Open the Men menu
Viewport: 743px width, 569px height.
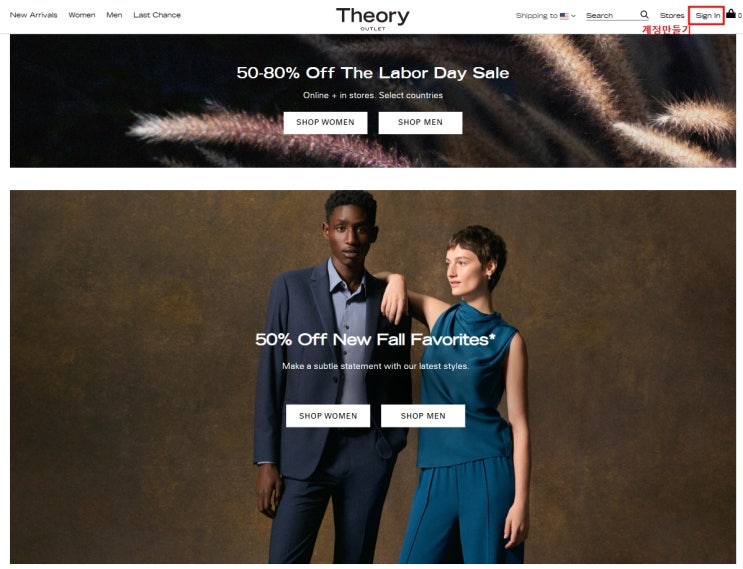(114, 15)
